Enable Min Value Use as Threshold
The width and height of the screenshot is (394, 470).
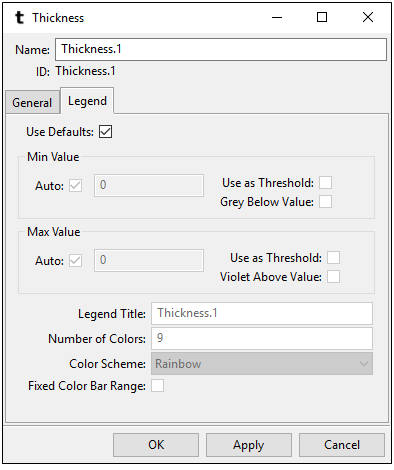[325, 183]
